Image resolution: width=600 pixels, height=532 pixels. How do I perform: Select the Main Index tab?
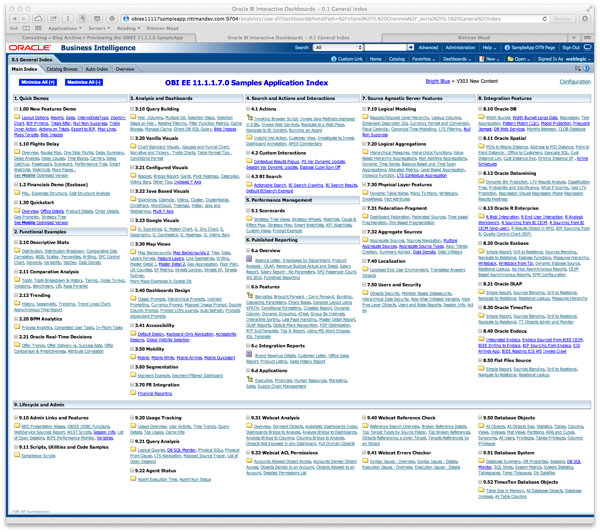(24, 69)
